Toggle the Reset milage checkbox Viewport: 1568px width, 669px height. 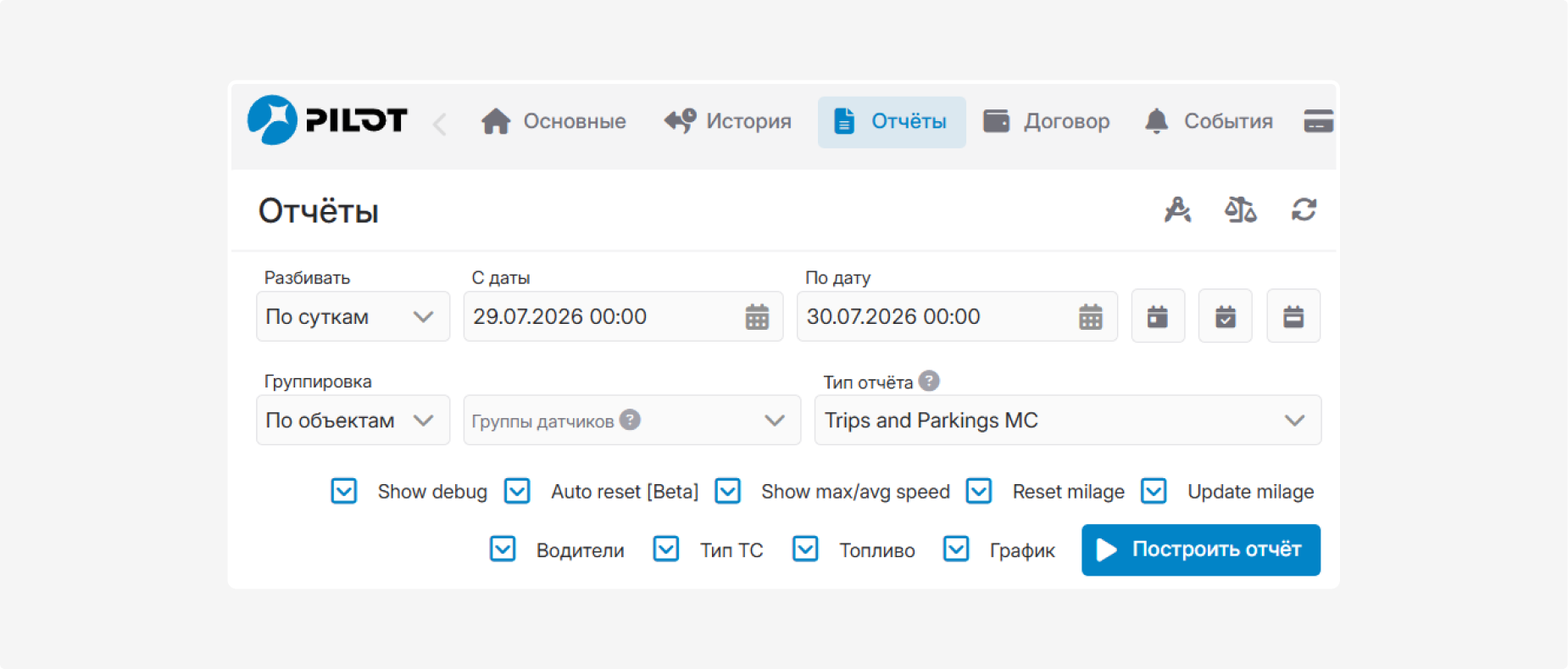tap(979, 491)
